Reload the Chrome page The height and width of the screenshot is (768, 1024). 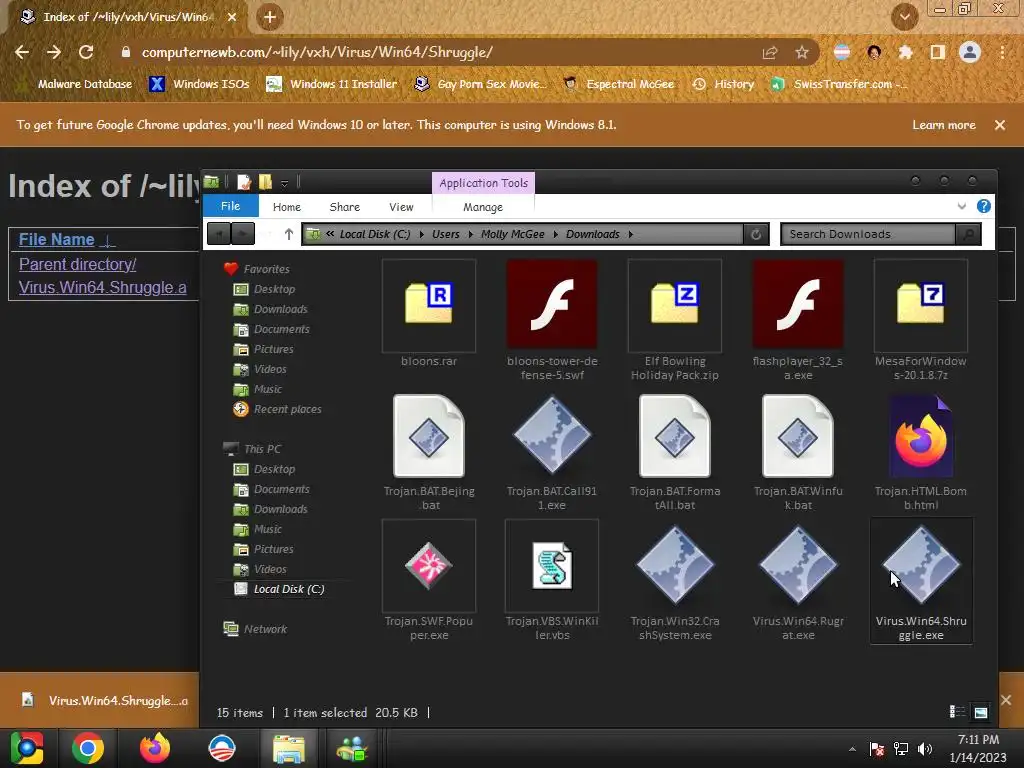[x=86, y=52]
